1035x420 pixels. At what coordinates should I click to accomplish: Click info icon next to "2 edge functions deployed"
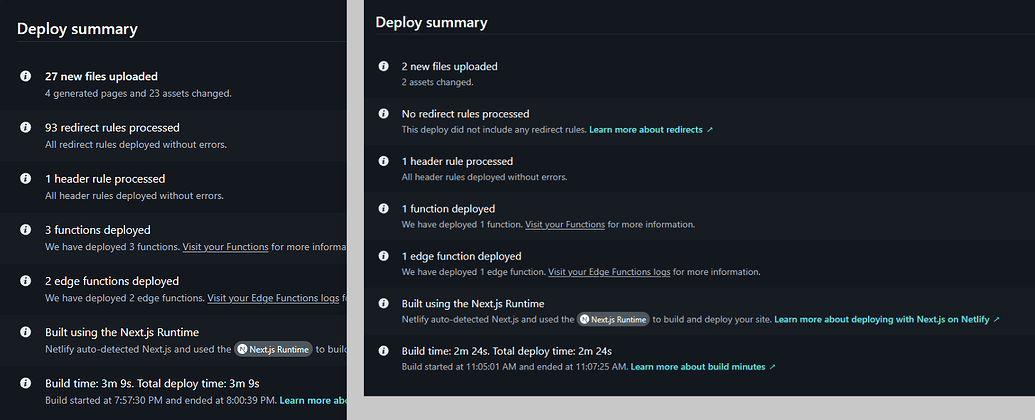(24, 281)
